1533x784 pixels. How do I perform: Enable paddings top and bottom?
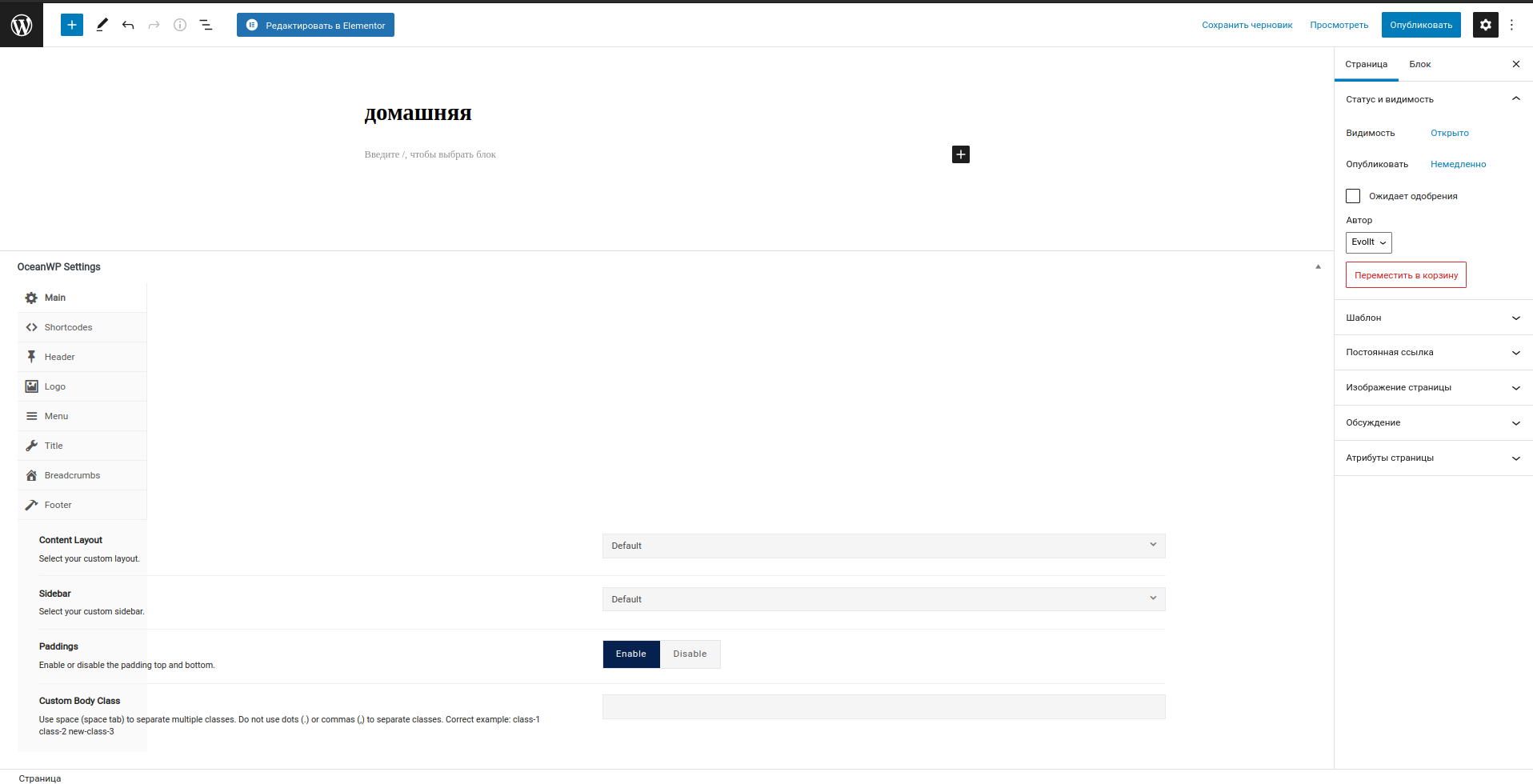click(631, 654)
